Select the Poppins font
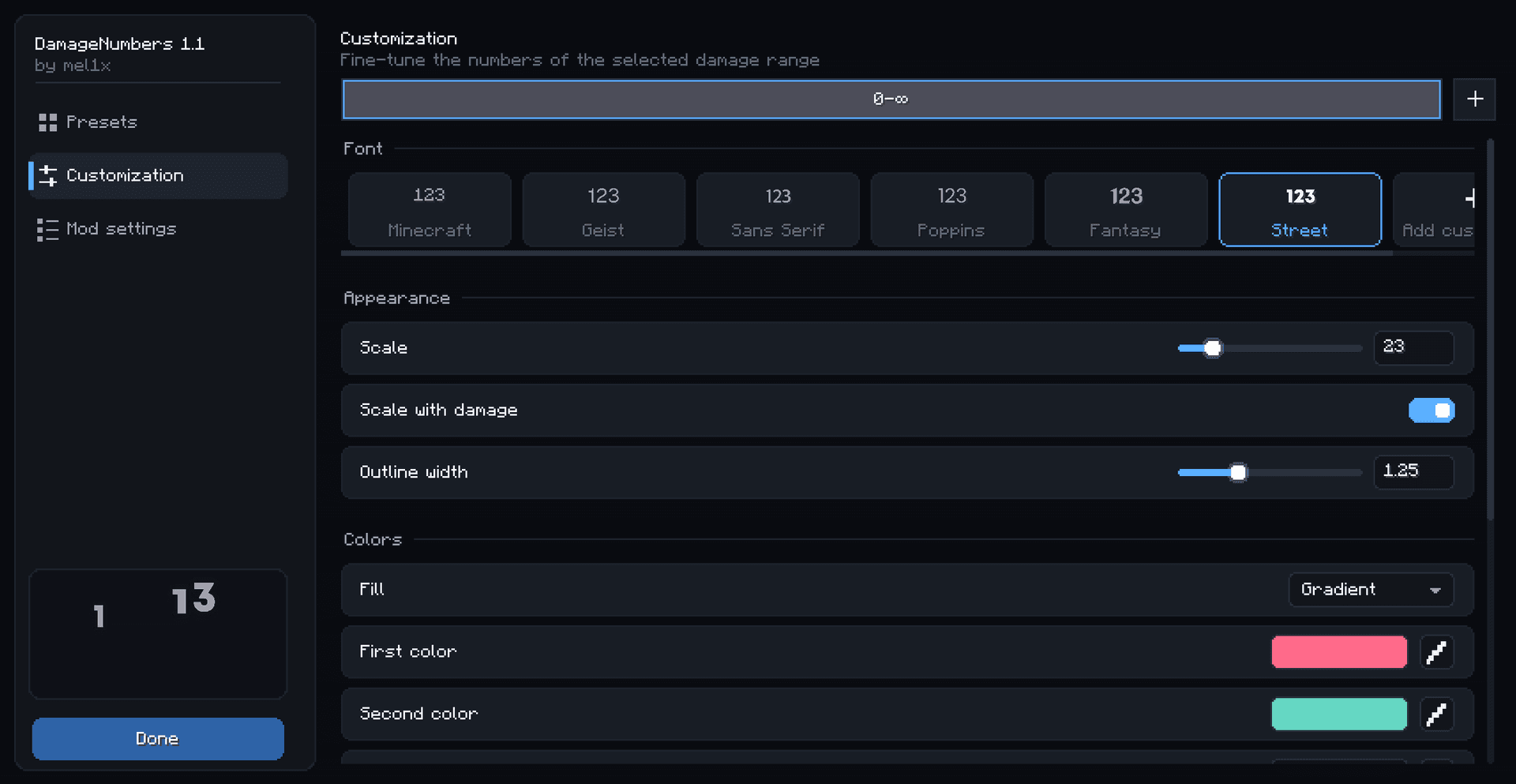 [951, 210]
